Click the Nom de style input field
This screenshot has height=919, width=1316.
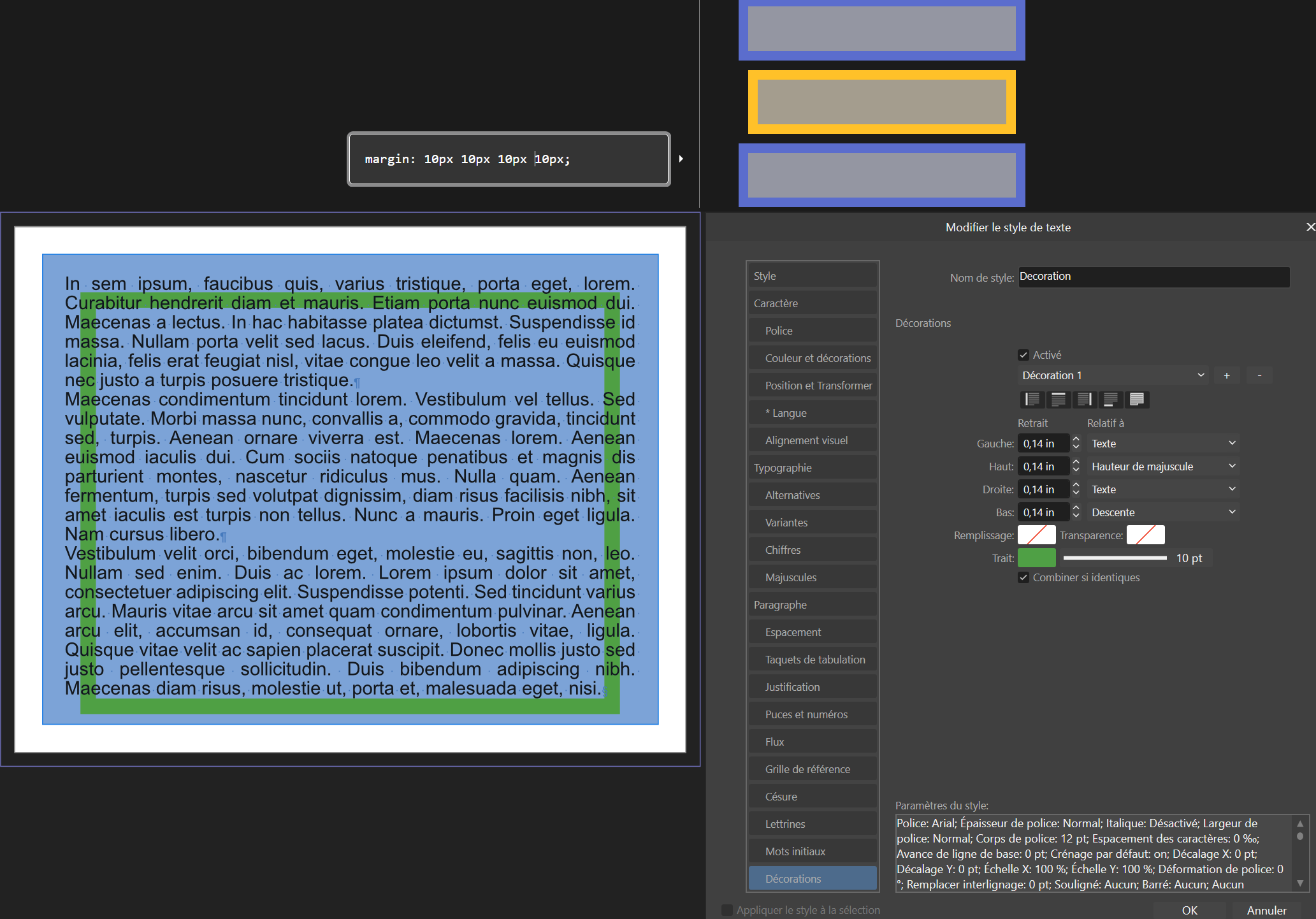[x=1153, y=277]
